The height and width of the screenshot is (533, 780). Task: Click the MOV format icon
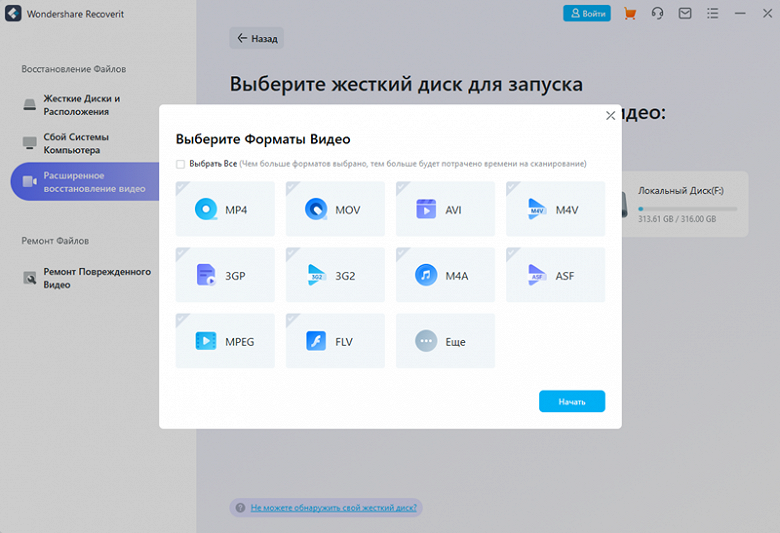[x=316, y=209]
